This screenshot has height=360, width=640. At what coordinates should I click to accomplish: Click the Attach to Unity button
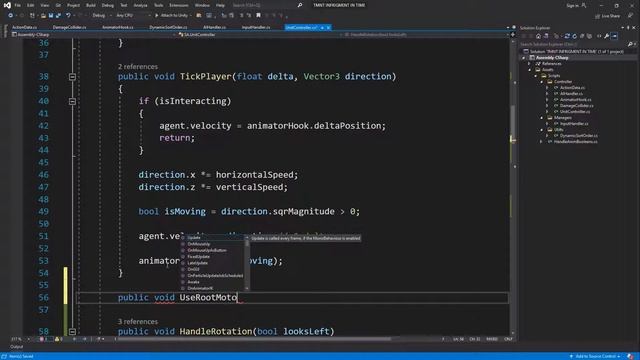pyautogui.click(x=171, y=16)
